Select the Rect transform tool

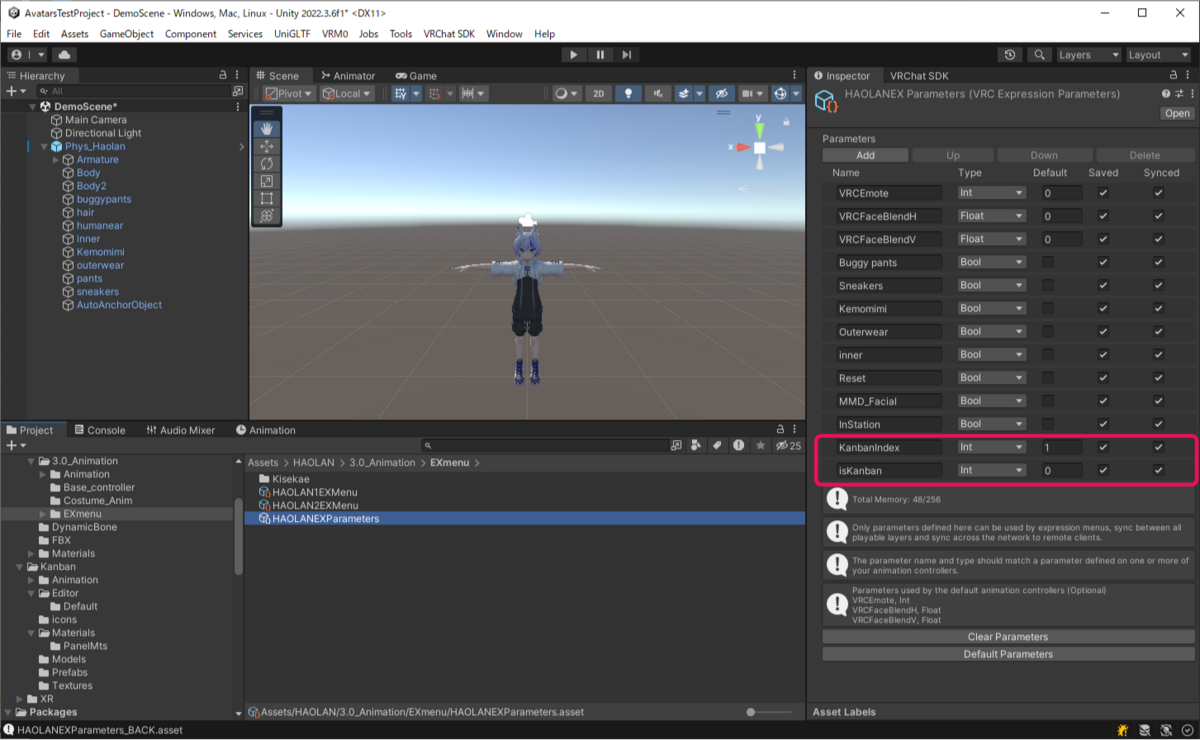[267, 198]
